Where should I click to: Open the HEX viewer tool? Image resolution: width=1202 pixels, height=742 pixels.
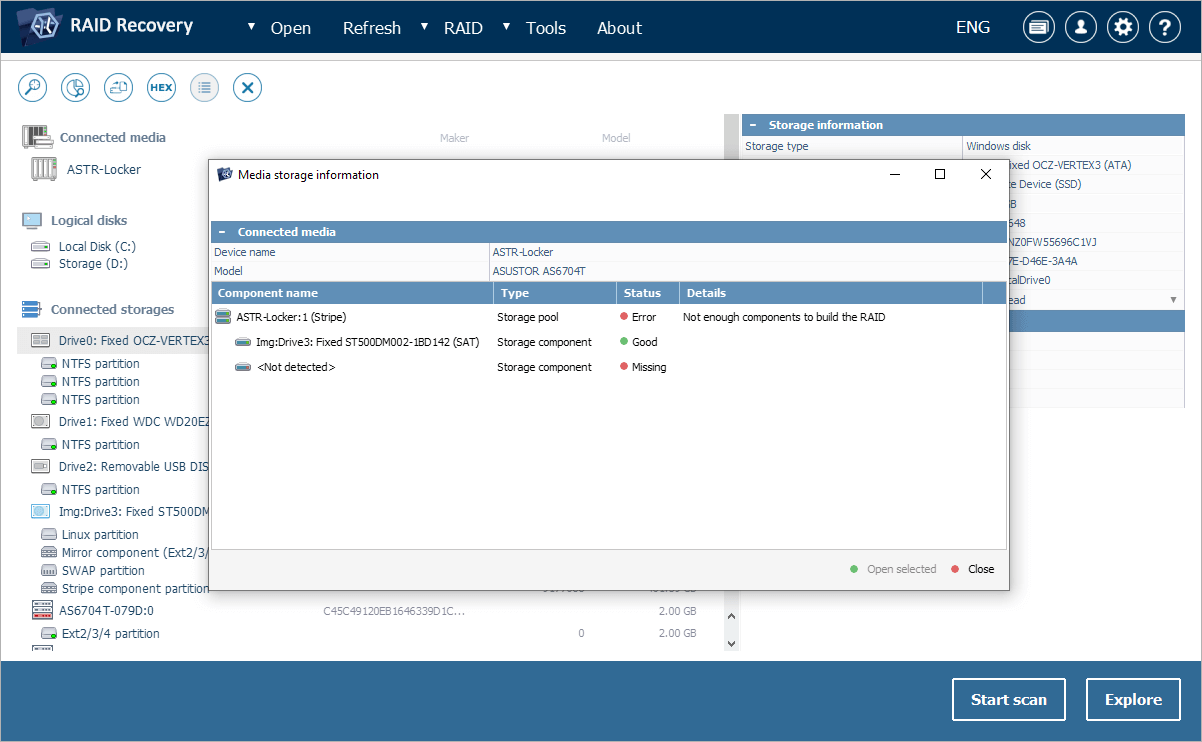(161, 88)
